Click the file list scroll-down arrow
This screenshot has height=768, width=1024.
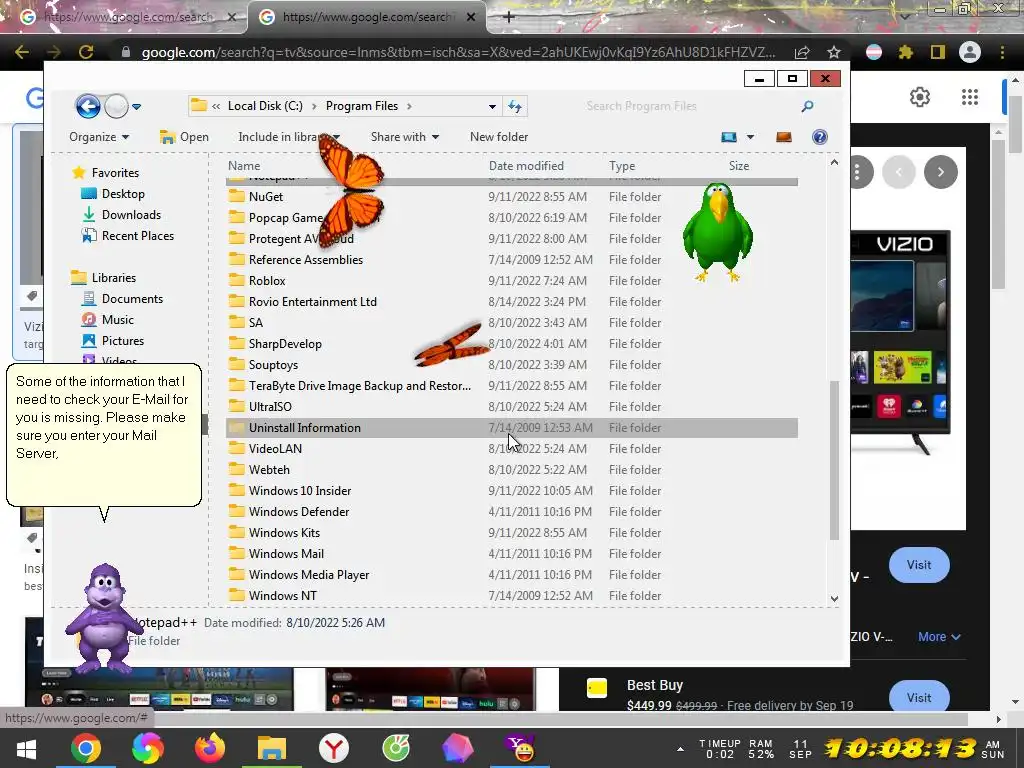point(834,598)
